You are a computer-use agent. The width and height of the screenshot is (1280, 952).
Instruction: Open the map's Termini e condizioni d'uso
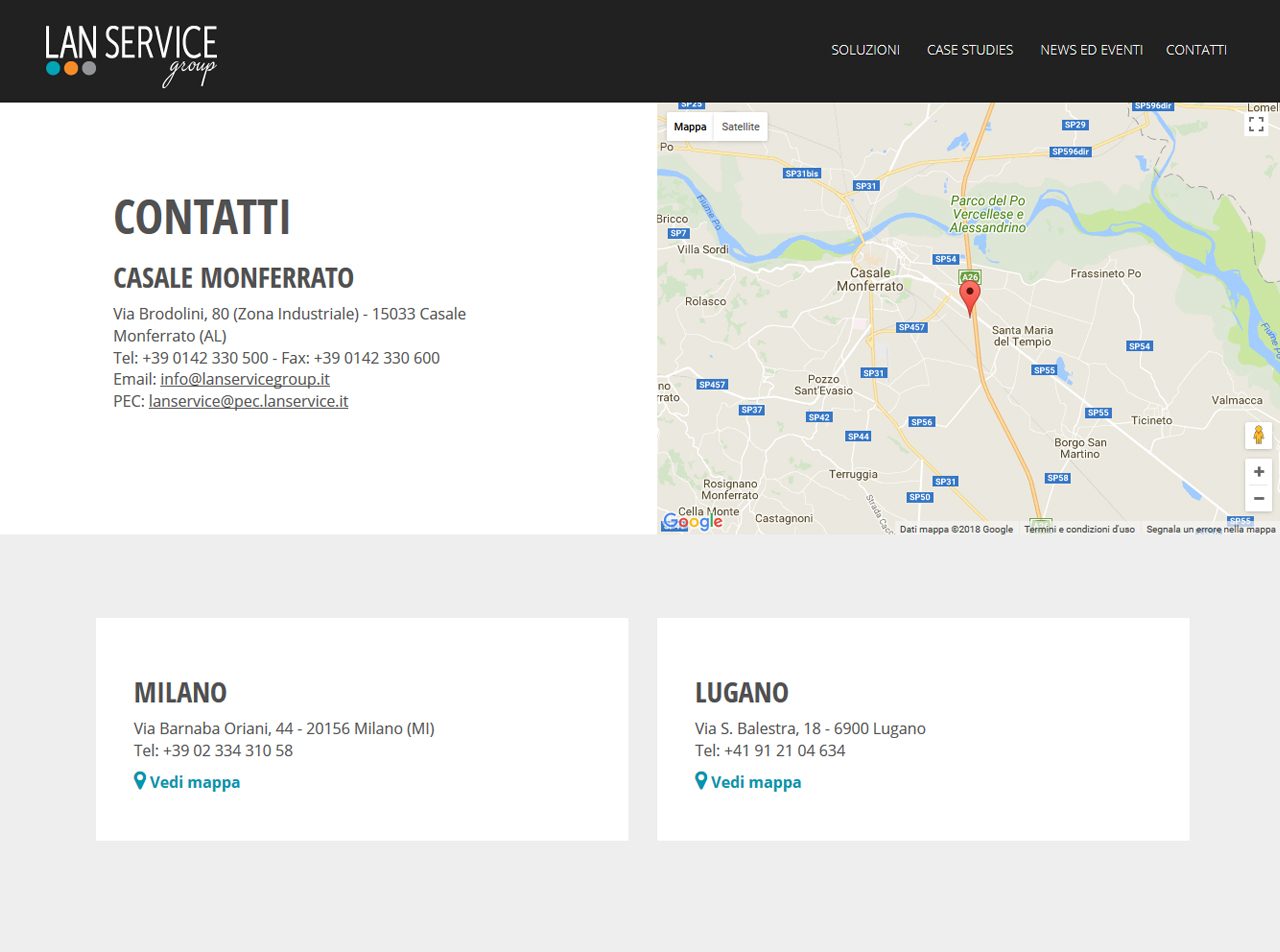(x=1079, y=529)
